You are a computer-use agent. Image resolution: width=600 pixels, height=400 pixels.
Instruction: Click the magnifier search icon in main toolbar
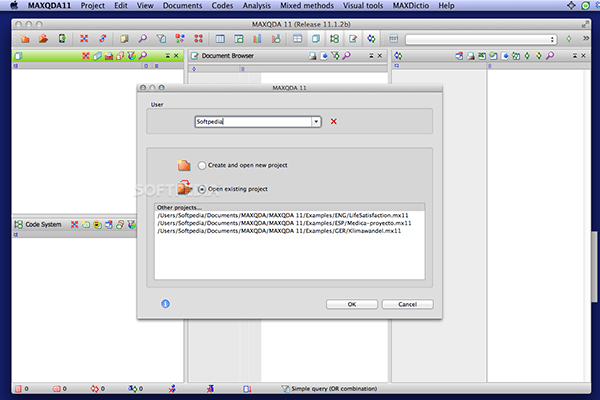tap(143, 39)
